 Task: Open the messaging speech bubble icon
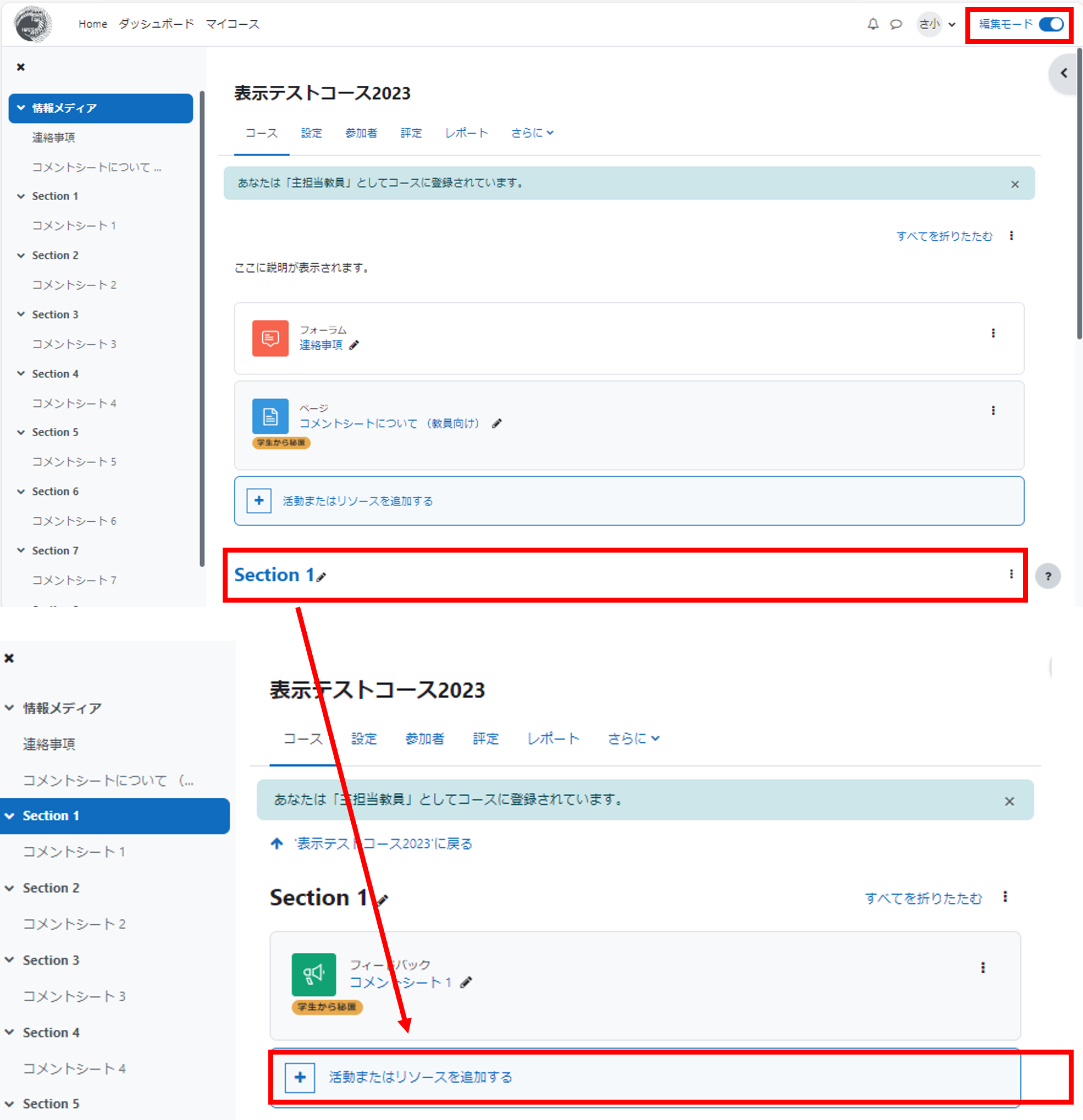[896, 24]
